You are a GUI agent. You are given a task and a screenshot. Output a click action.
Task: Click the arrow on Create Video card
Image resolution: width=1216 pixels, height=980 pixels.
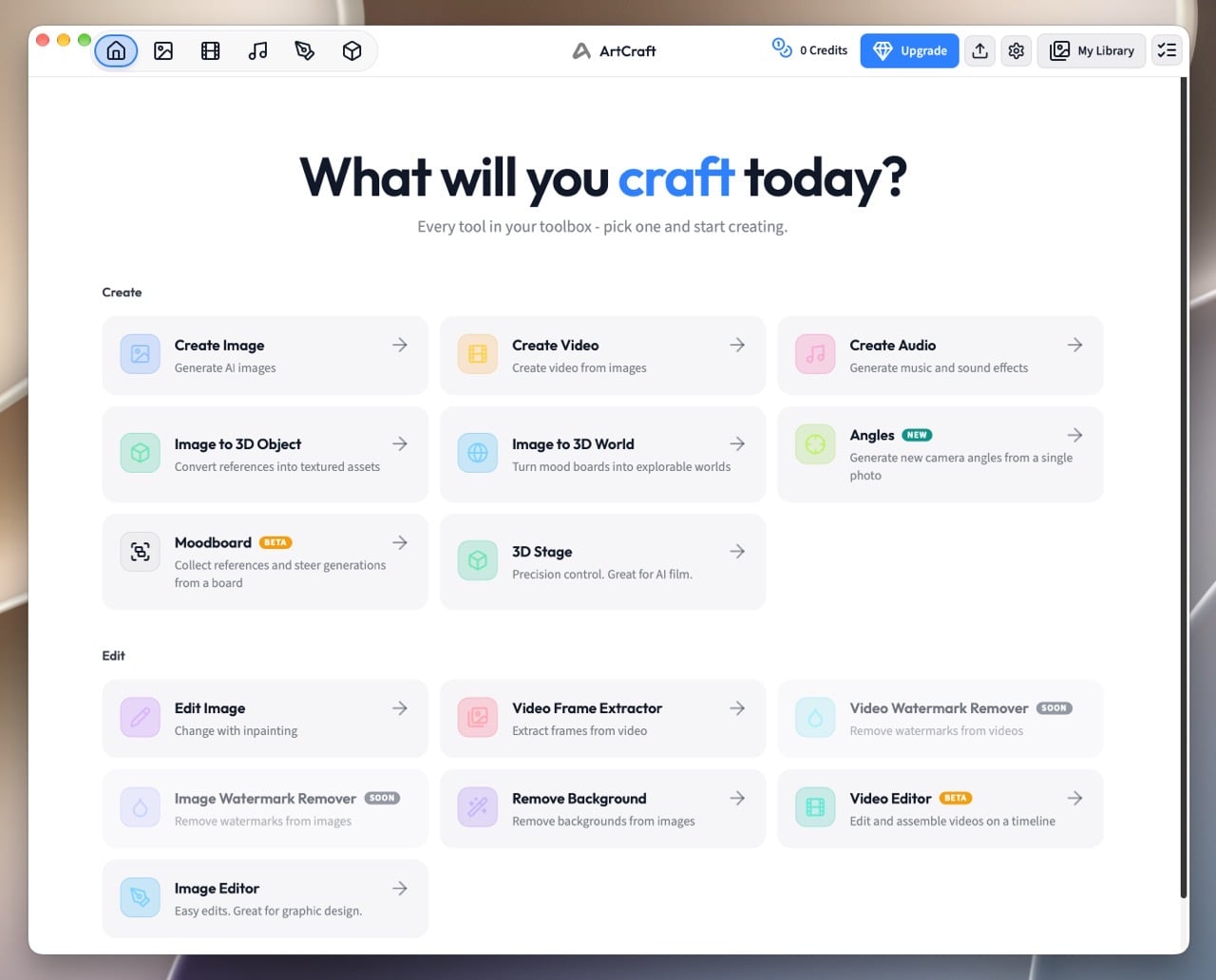tap(737, 345)
